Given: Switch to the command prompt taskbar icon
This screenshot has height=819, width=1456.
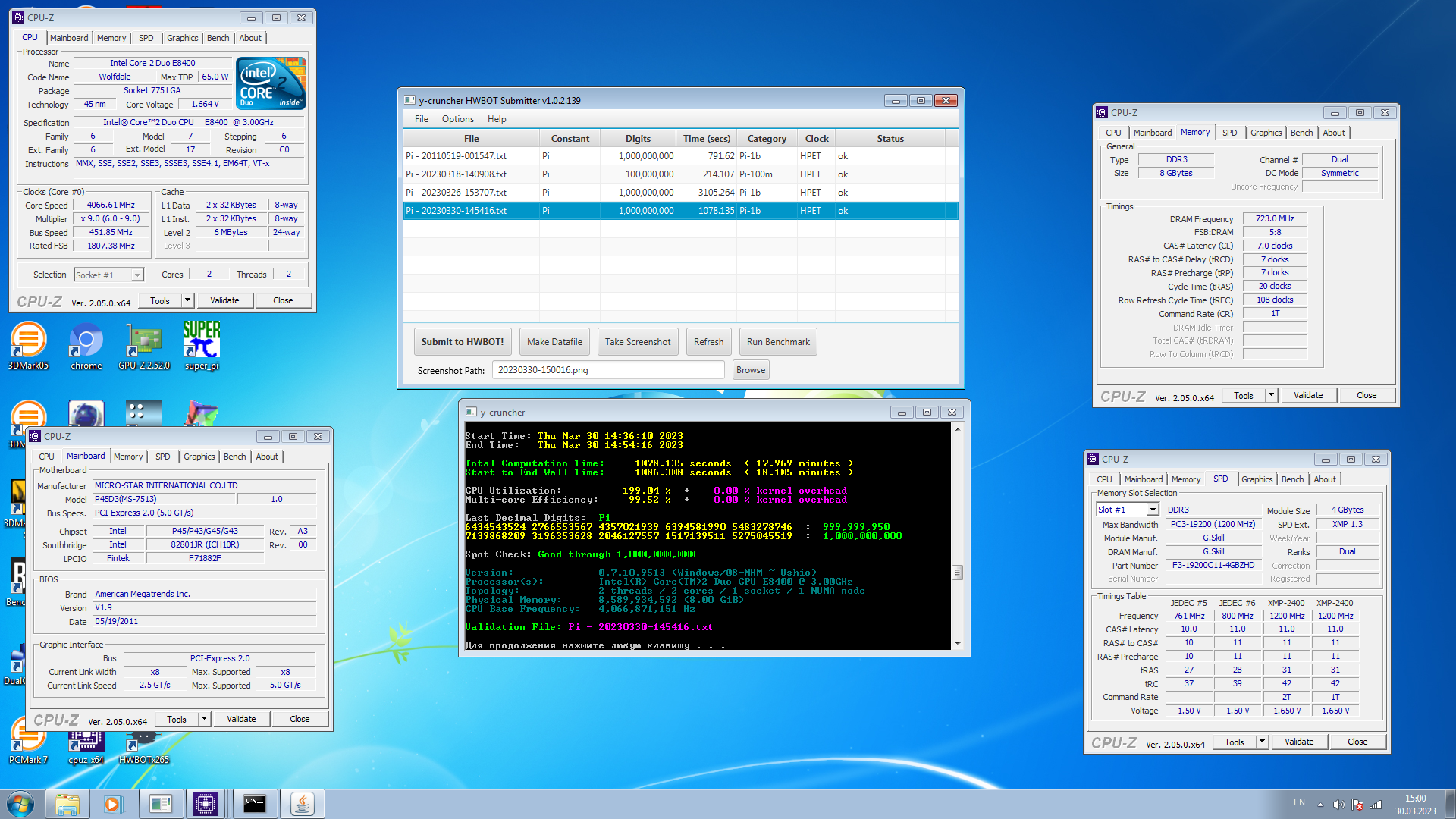Looking at the screenshot, I should pos(254,804).
